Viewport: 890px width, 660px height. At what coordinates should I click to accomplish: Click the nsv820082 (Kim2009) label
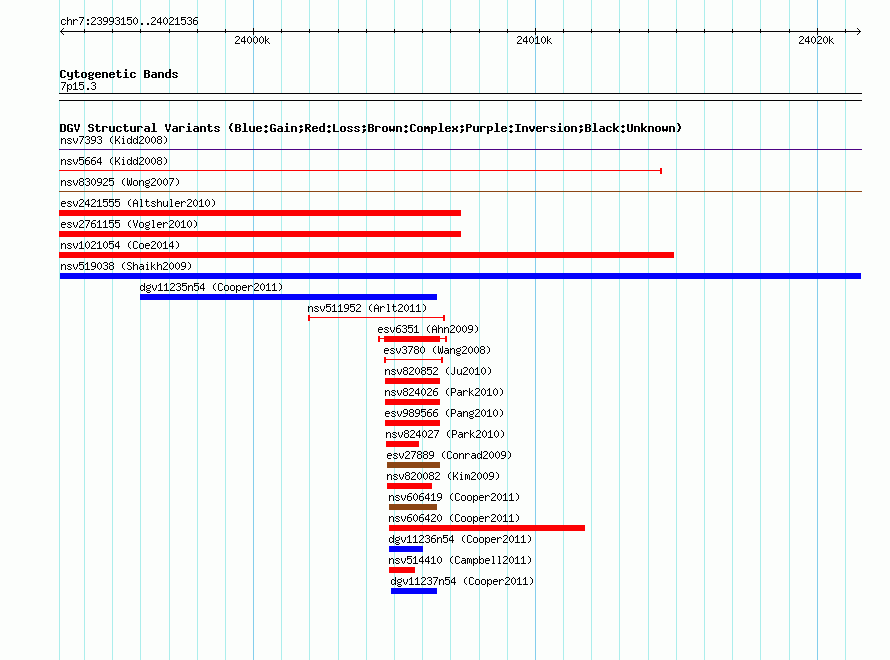(443, 476)
